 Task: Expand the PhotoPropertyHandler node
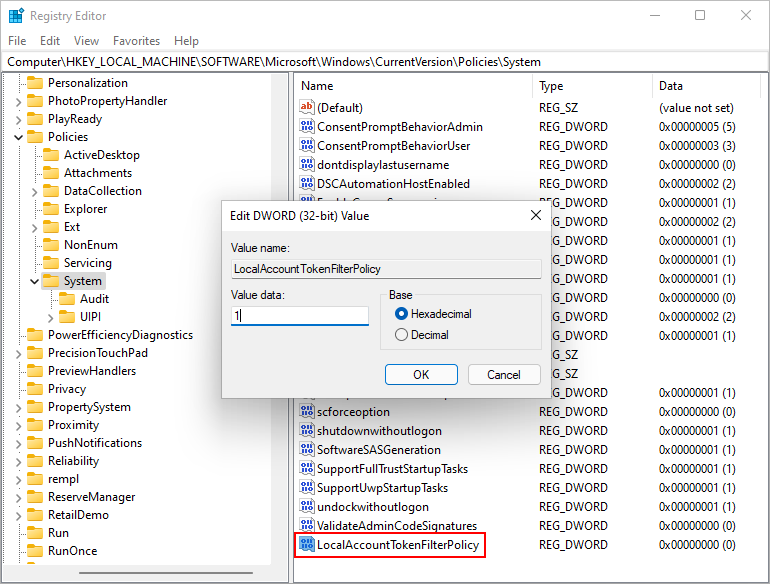point(19,102)
